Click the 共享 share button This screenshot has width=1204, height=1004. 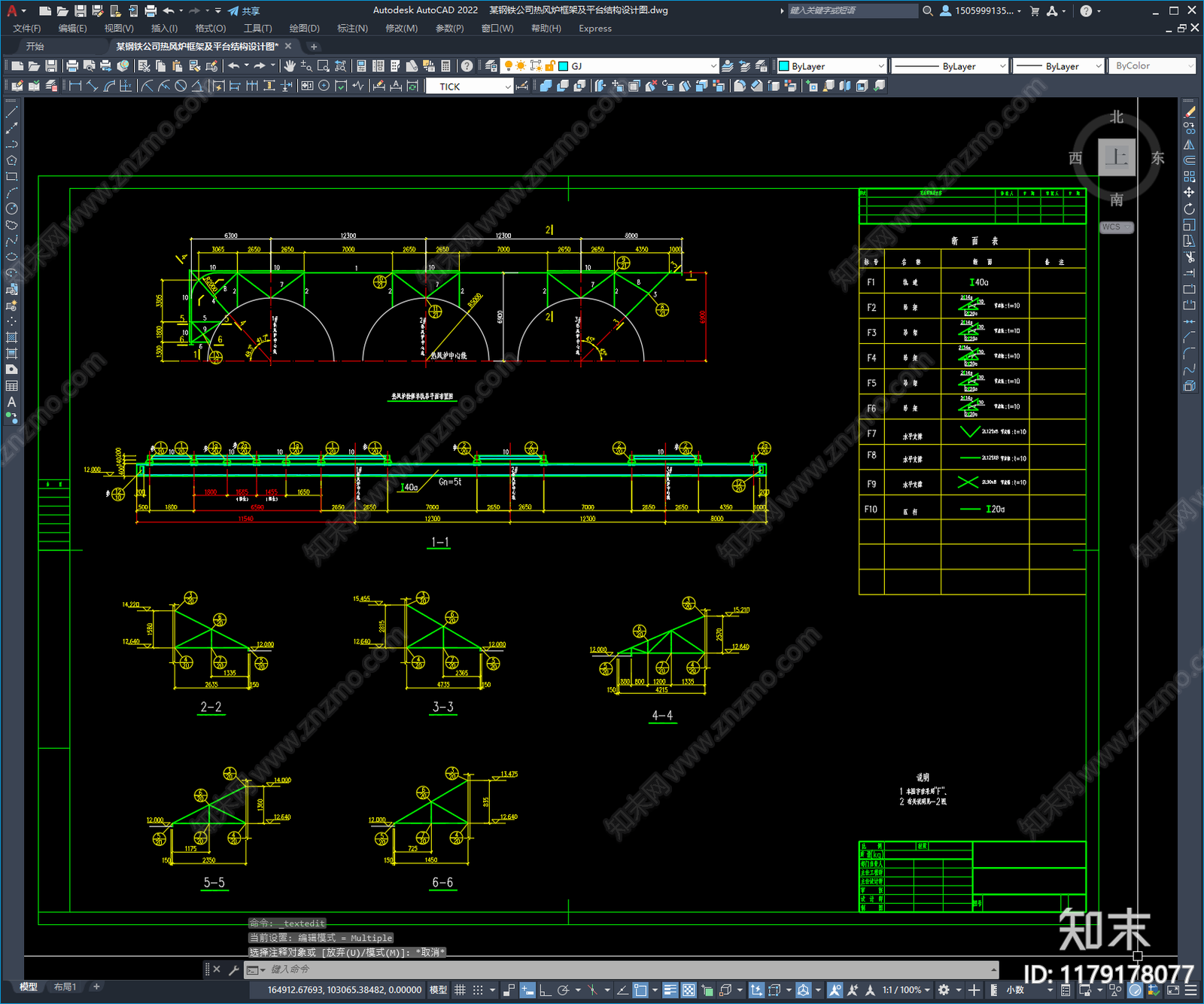pyautogui.click(x=244, y=11)
